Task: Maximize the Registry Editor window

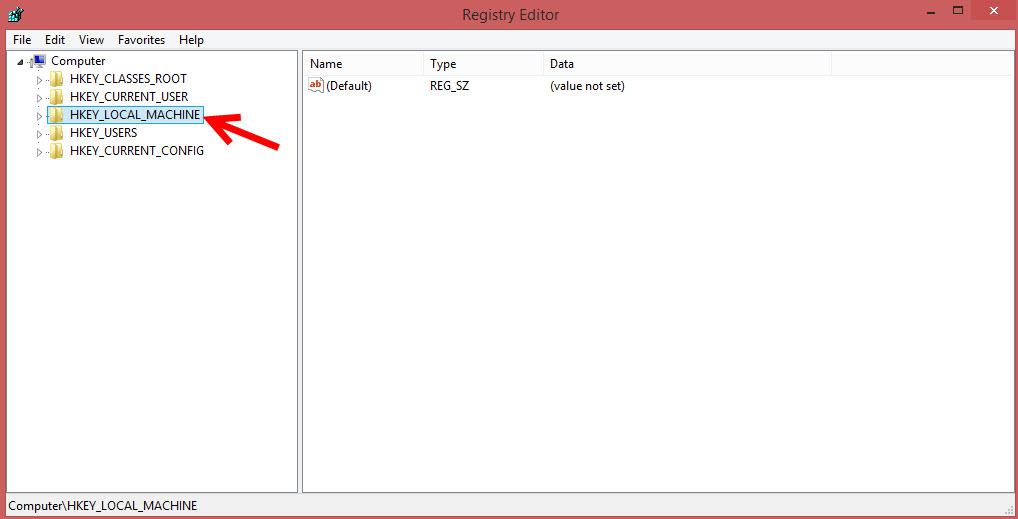Action: click(958, 11)
